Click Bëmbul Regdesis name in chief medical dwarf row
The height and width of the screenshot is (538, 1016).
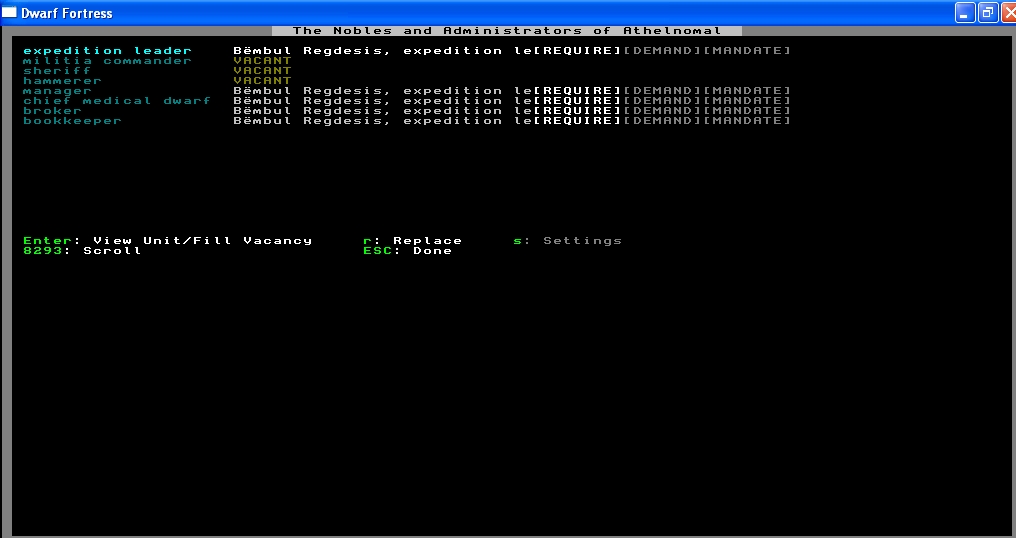(x=312, y=101)
